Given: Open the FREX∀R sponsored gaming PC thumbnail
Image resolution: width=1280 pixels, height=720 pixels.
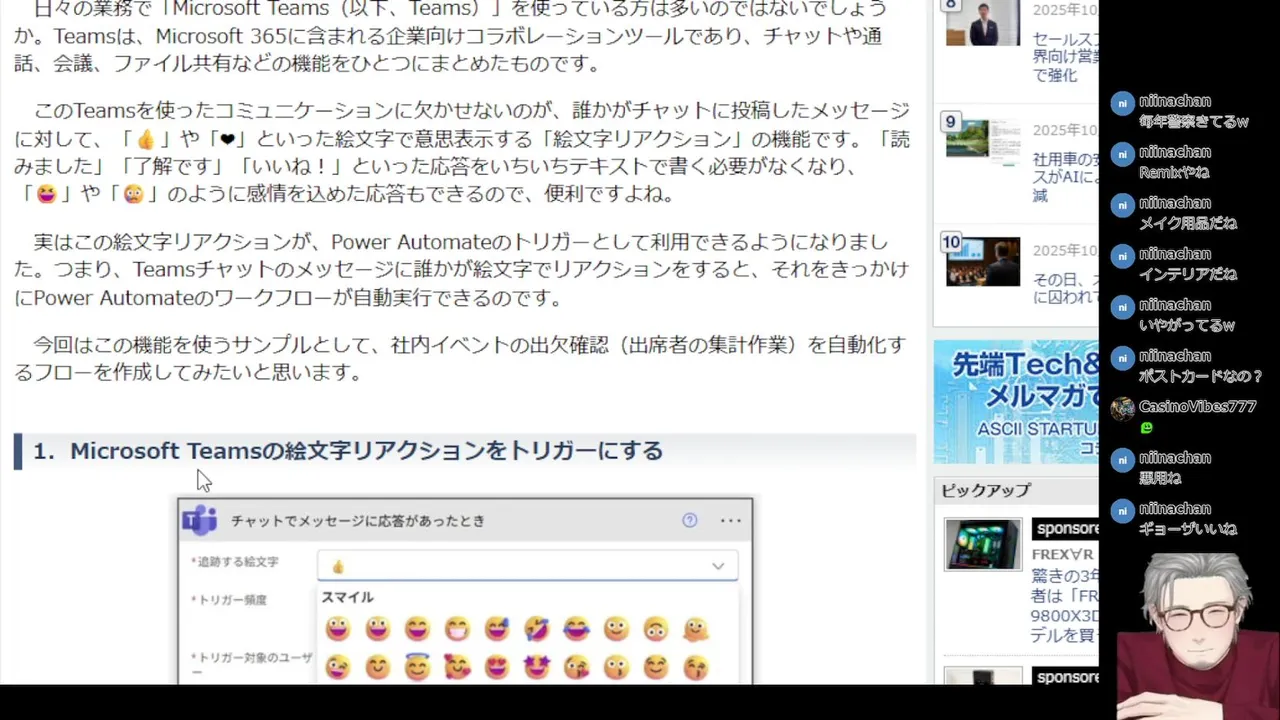Looking at the screenshot, I should point(983,544).
